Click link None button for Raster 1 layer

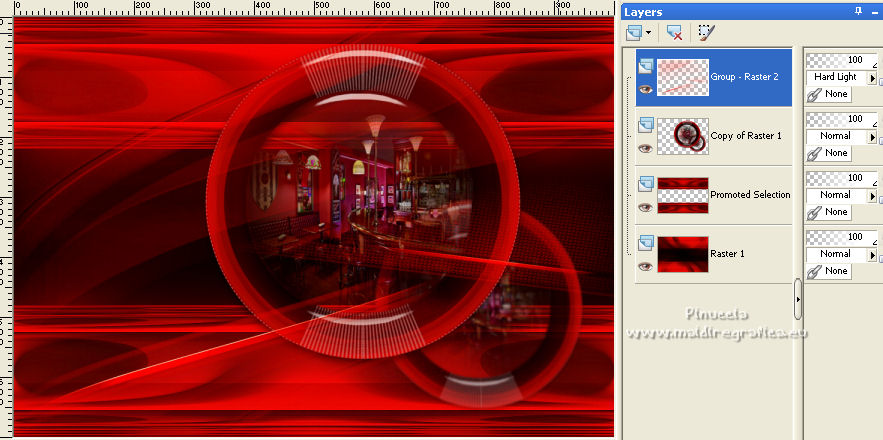(828, 272)
